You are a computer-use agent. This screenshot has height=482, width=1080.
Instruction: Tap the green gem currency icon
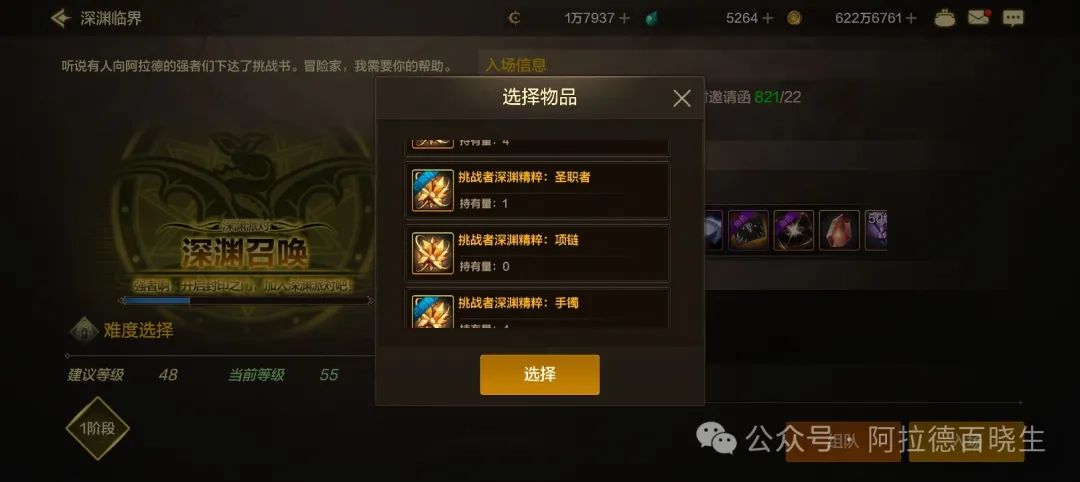[x=651, y=19]
